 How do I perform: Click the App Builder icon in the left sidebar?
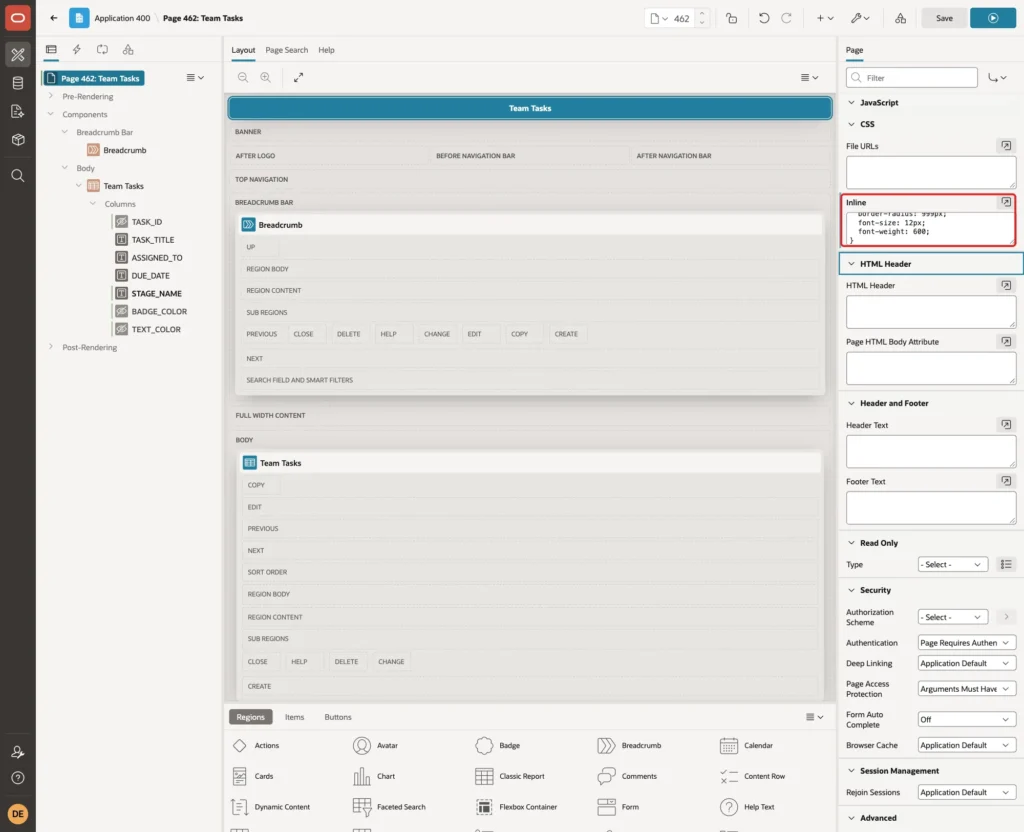click(x=18, y=55)
